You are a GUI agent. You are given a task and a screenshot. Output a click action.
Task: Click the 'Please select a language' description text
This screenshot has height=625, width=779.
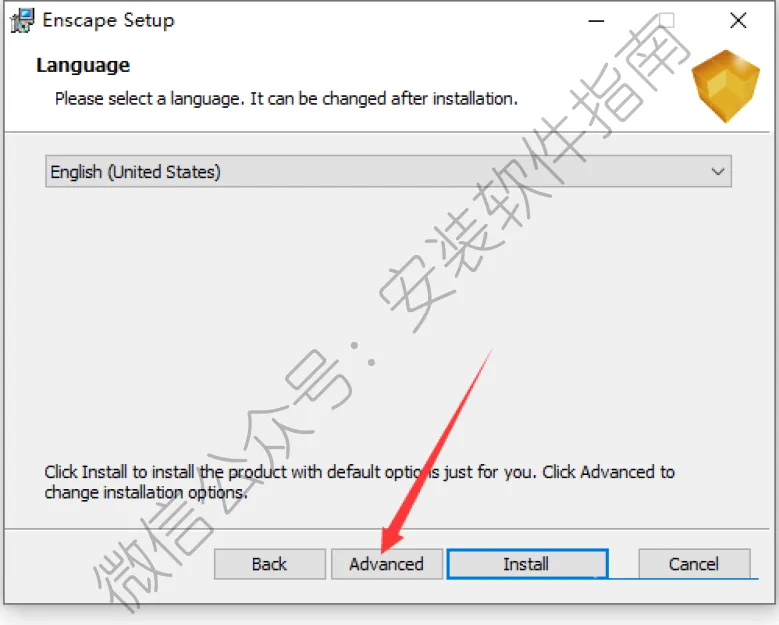286,99
